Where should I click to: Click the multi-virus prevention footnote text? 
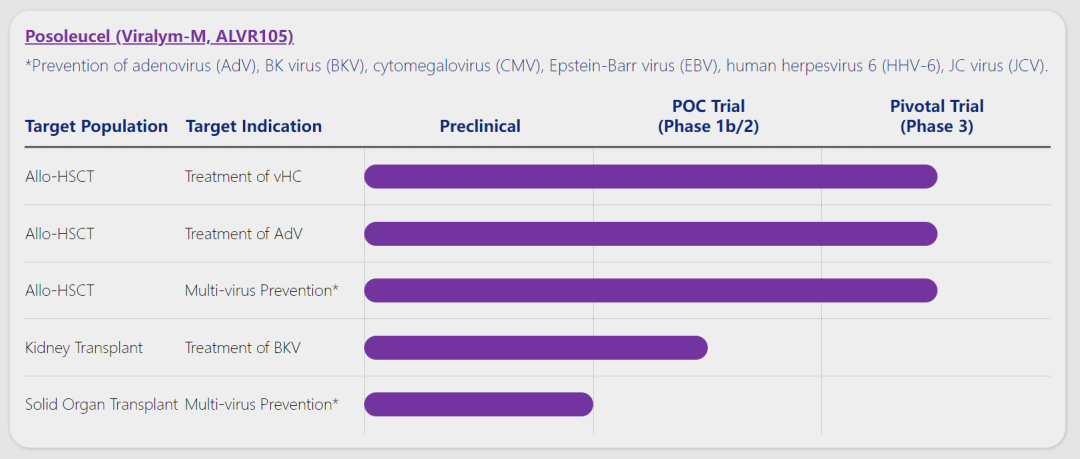pyautogui.click(x=536, y=66)
